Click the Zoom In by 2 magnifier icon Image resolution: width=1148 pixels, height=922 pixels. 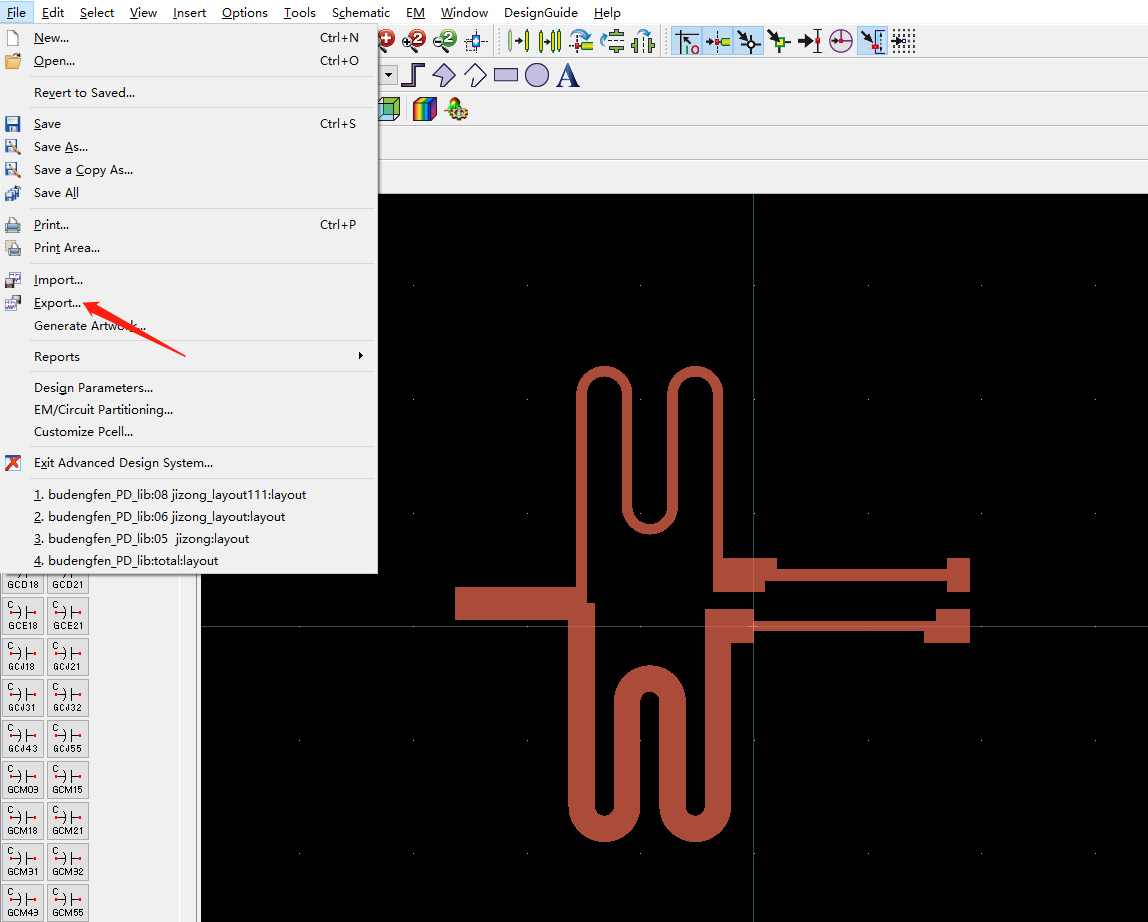pos(414,41)
